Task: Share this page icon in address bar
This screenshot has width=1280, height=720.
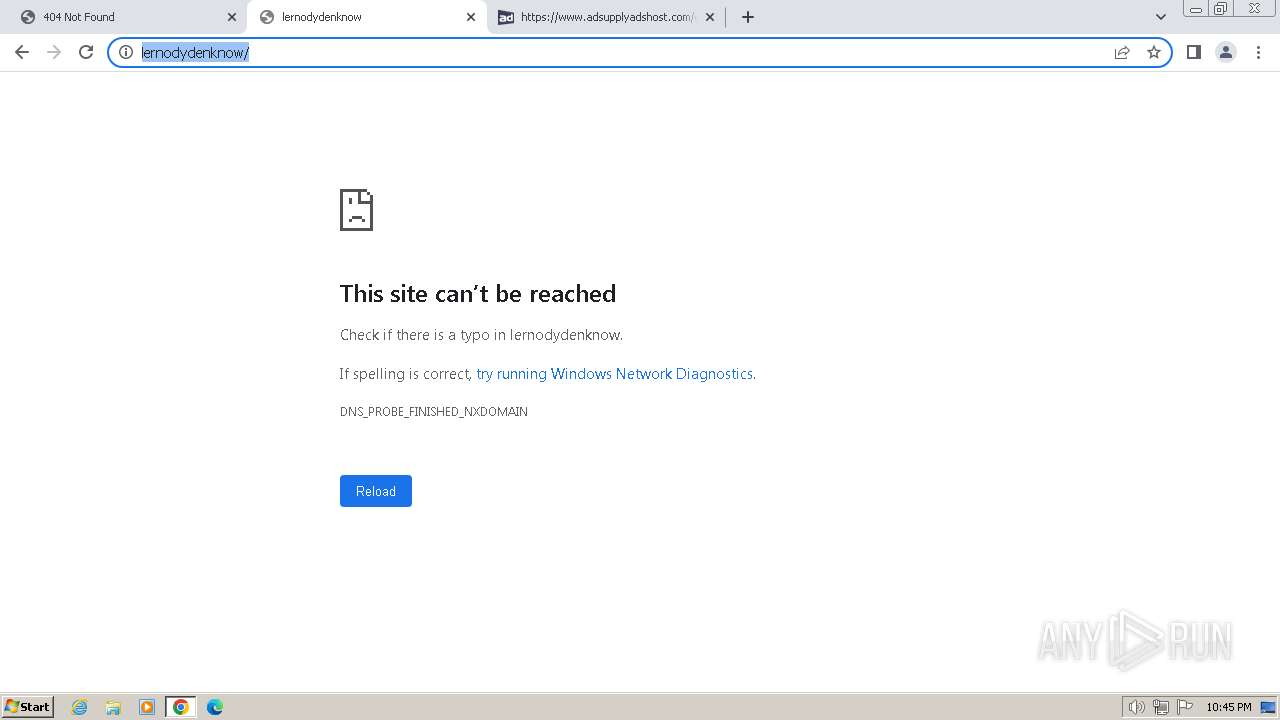Action: (x=1122, y=52)
